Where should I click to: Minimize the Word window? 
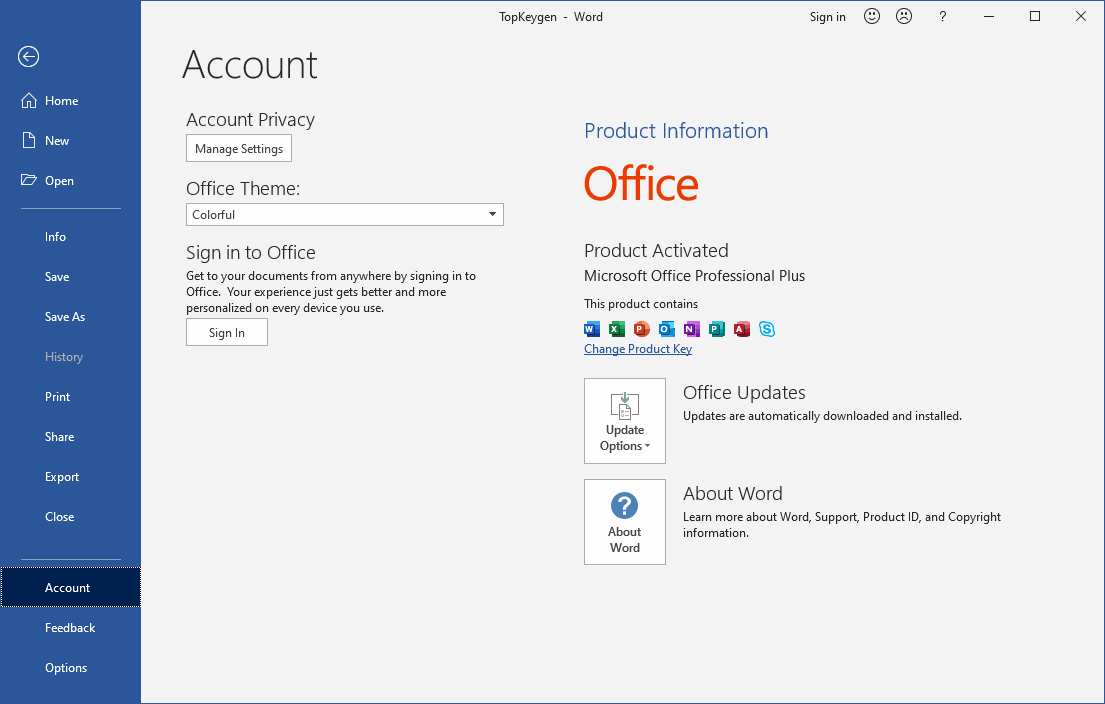(x=989, y=16)
